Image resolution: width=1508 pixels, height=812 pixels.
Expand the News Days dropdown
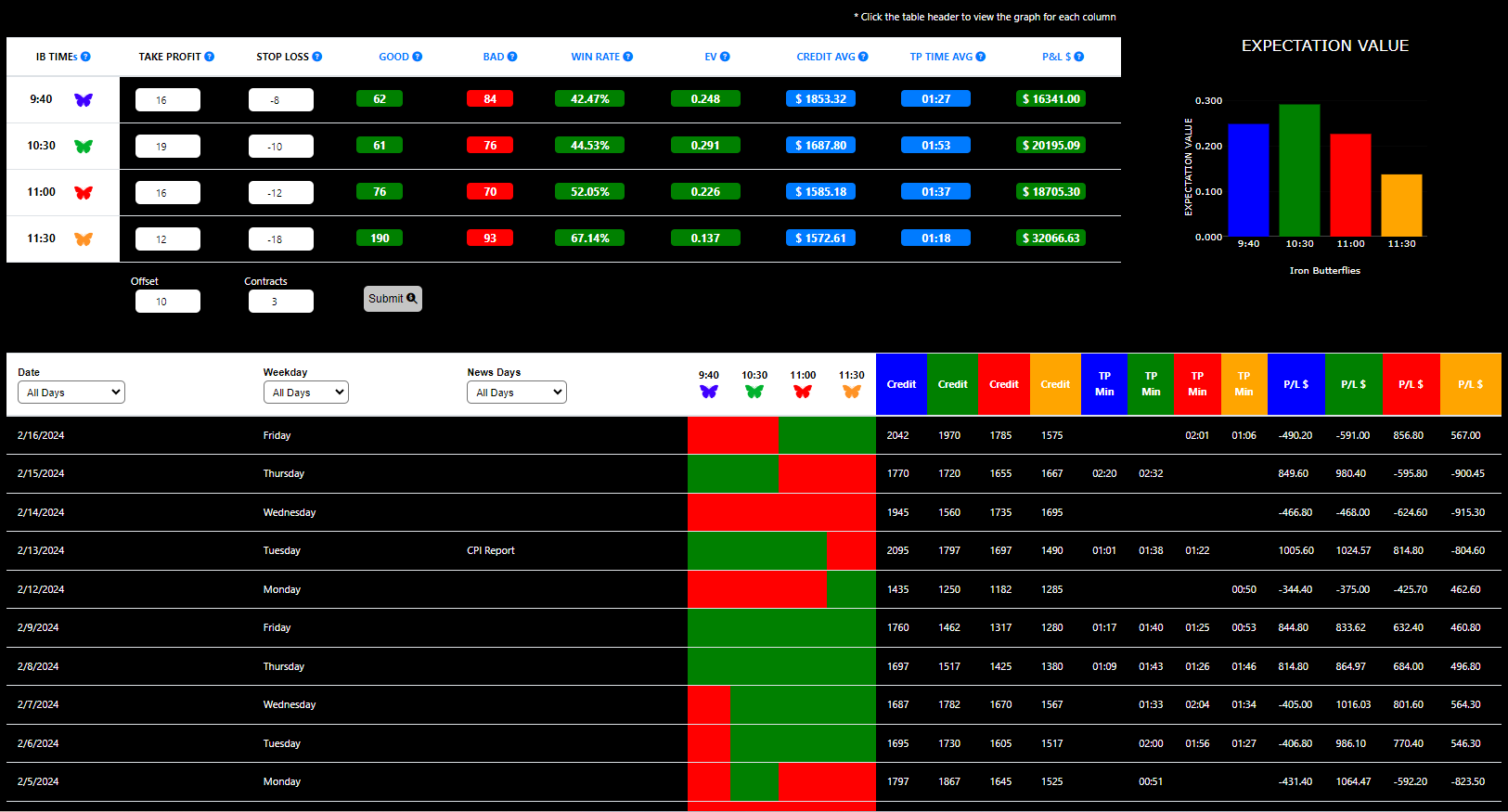(x=516, y=393)
